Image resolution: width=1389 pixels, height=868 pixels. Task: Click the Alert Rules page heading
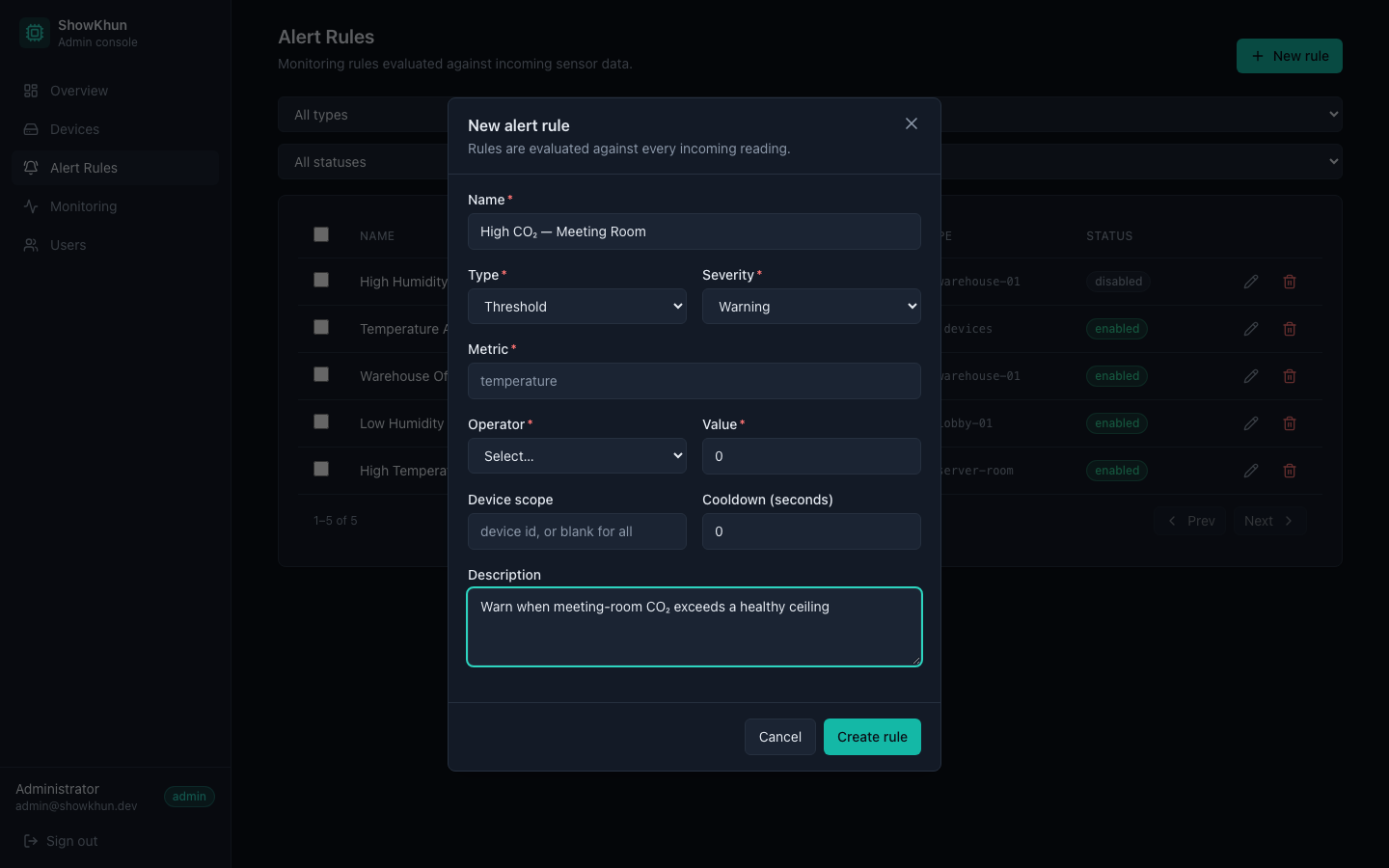(x=326, y=37)
